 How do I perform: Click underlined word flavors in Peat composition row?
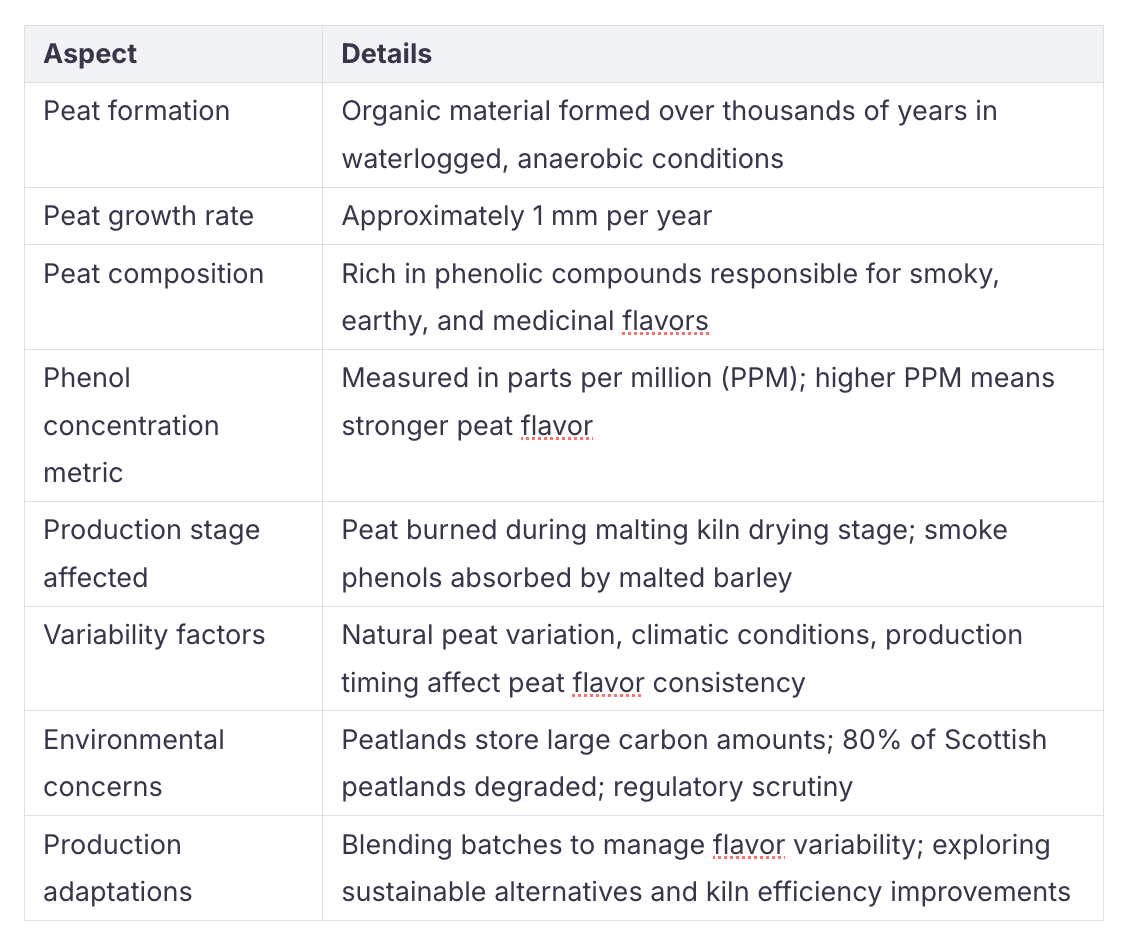pyautogui.click(x=665, y=321)
